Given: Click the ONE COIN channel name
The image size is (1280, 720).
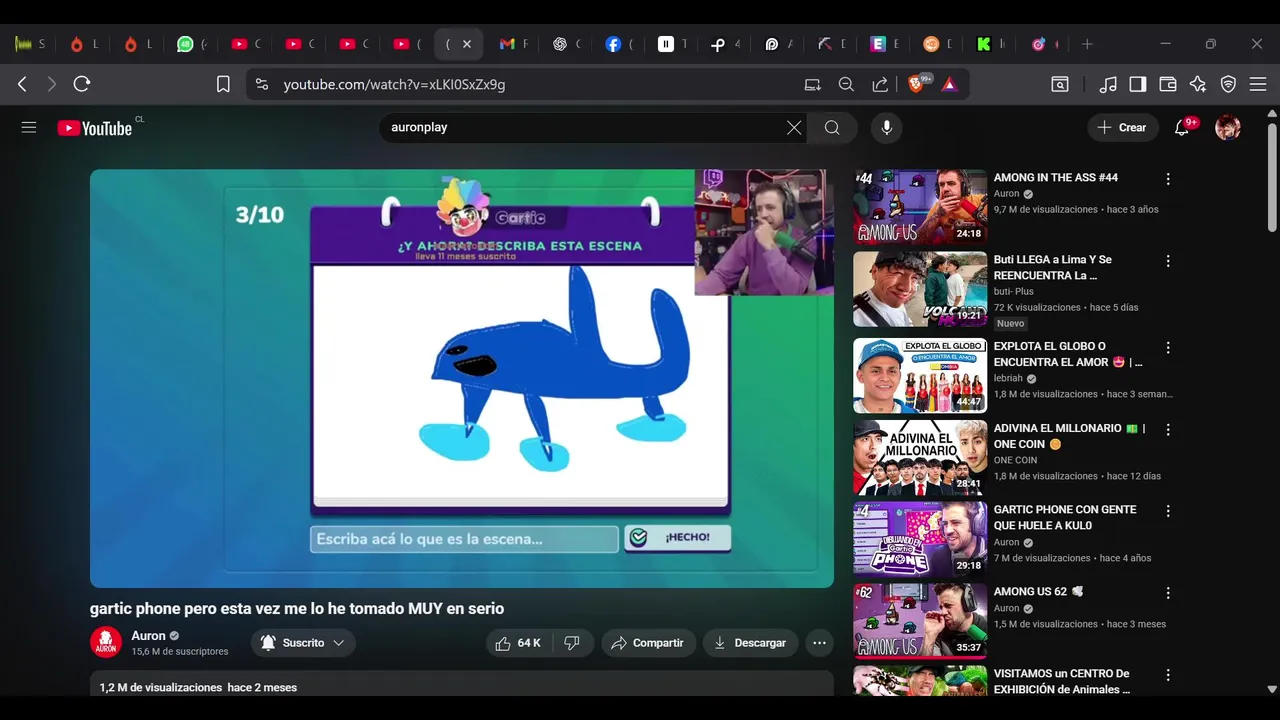Looking at the screenshot, I should pos(1015,460).
